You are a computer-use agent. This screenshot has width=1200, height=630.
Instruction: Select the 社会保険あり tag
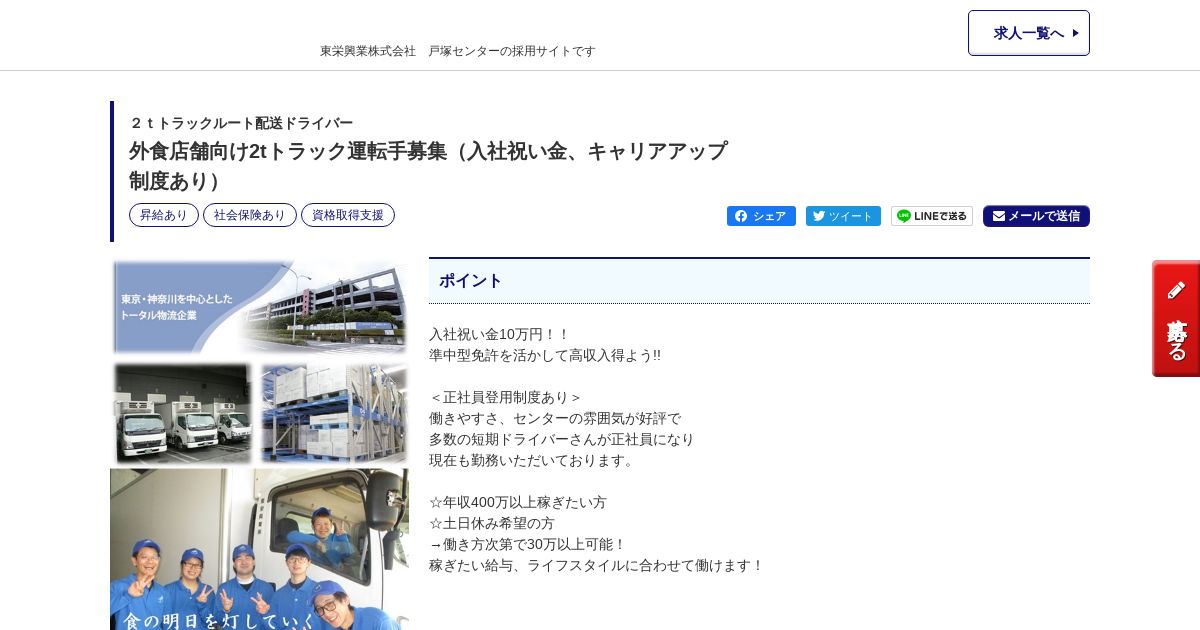tap(250, 215)
